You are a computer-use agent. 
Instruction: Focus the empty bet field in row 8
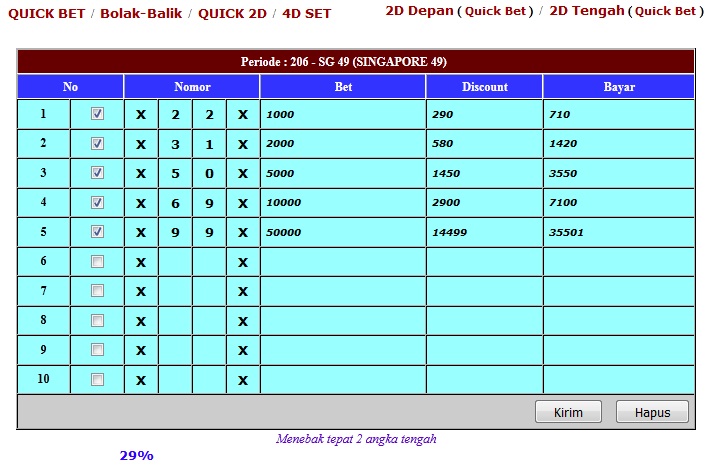pyautogui.click(x=343, y=321)
